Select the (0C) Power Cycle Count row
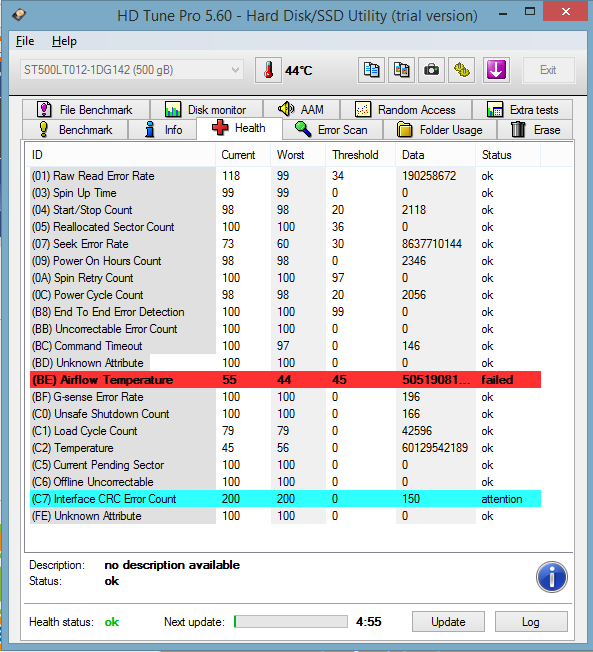 (285, 295)
